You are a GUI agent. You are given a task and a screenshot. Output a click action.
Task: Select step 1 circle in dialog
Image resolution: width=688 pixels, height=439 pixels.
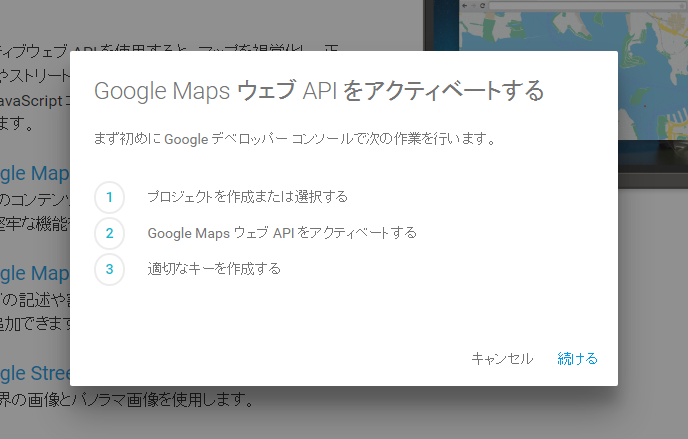[x=109, y=197]
